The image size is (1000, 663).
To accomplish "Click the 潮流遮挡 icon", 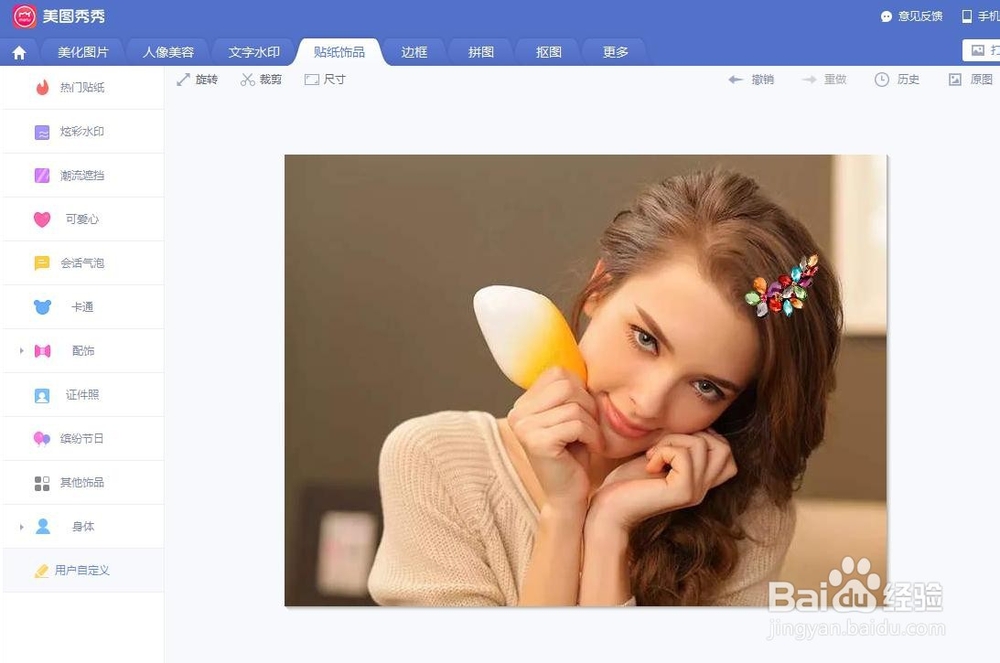I will tap(42, 175).
